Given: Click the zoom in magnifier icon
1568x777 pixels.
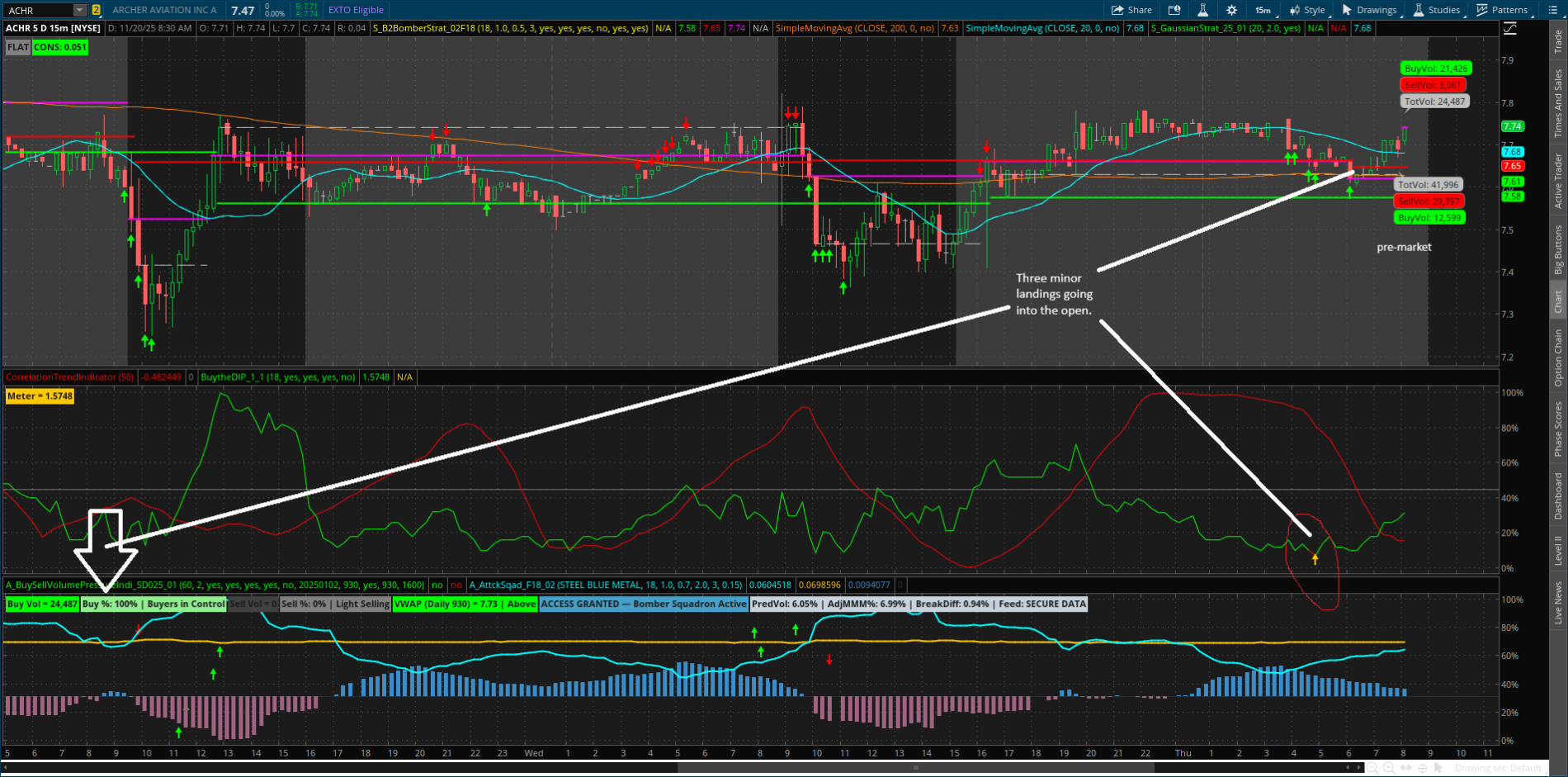Looking at the screenshot, I should (1389, 769).
